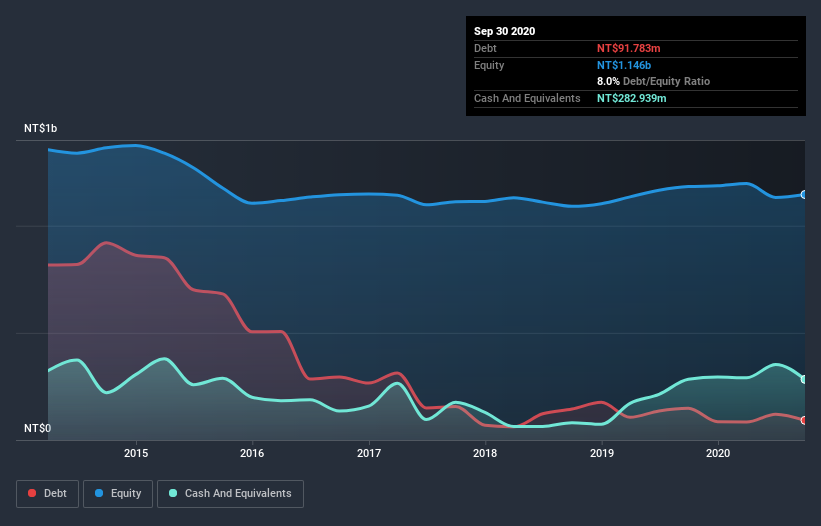Toggle Cash And Equivalents legend button
The width and height of the screenshot is (821, 526).
click(230, 494)
